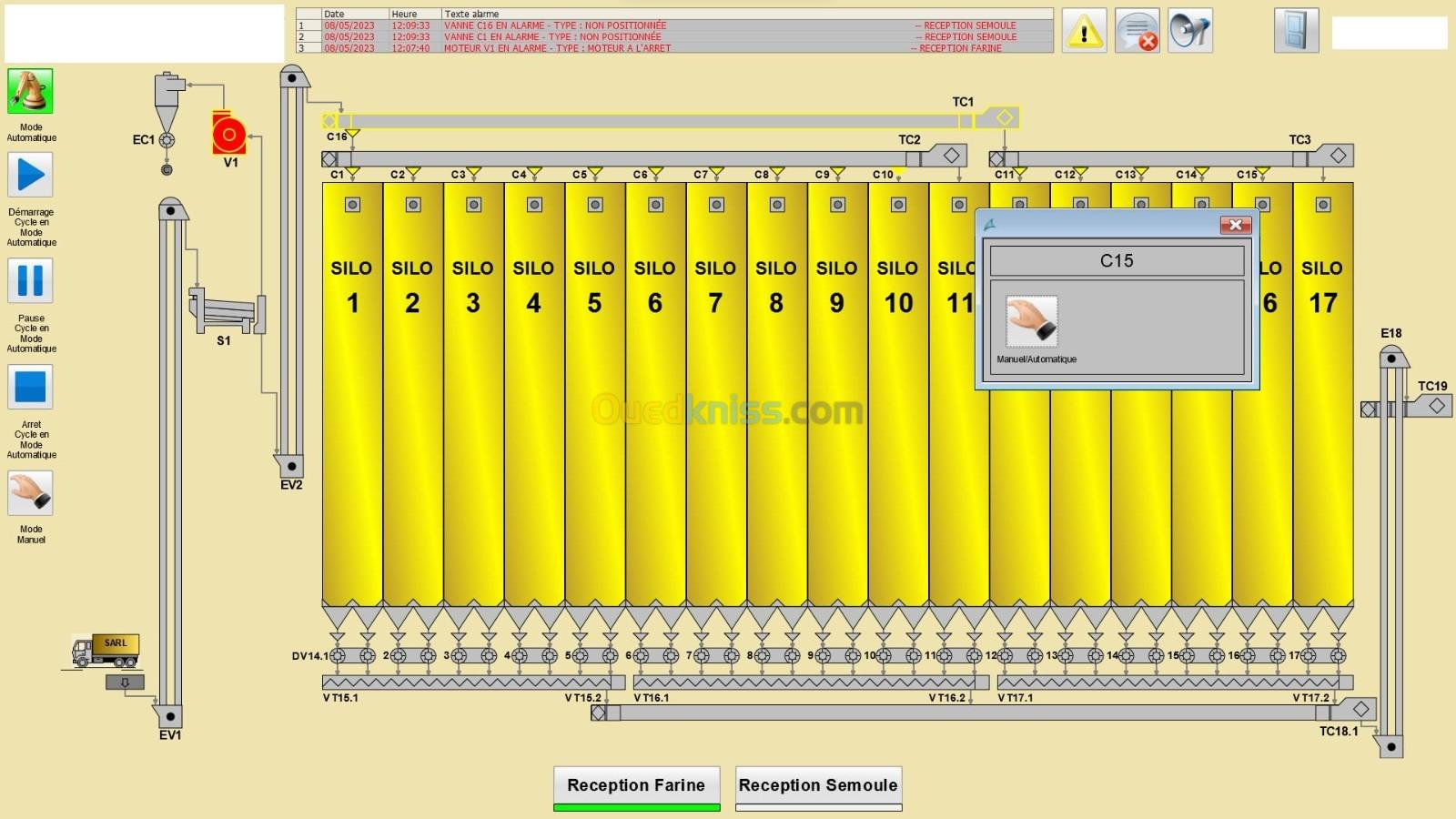
Task: Stop automatic cycle with square icon
Action: tap(30, 387)
